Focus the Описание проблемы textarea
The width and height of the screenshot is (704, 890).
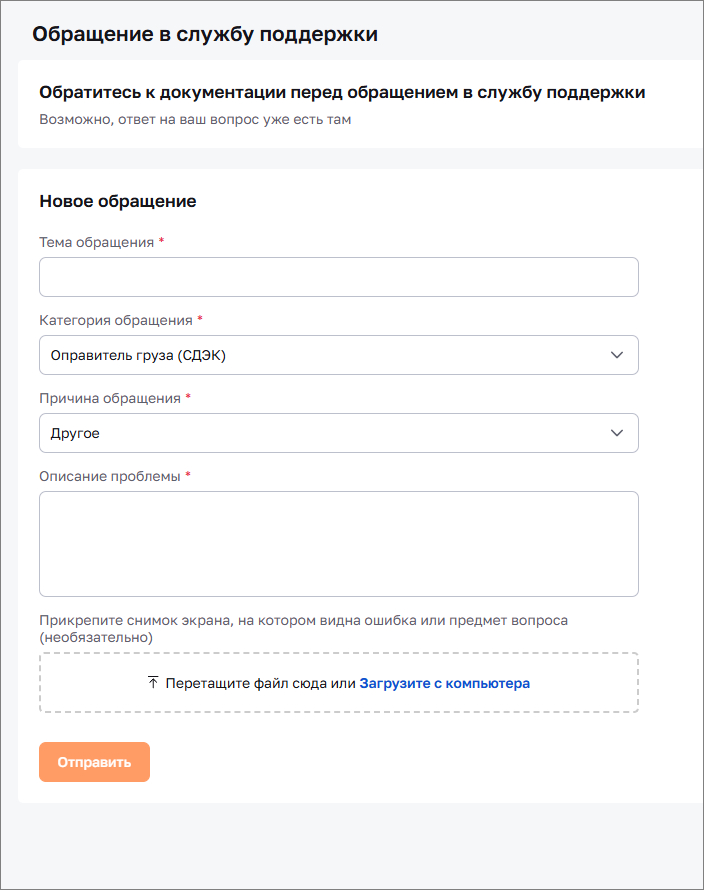(338, 543)
